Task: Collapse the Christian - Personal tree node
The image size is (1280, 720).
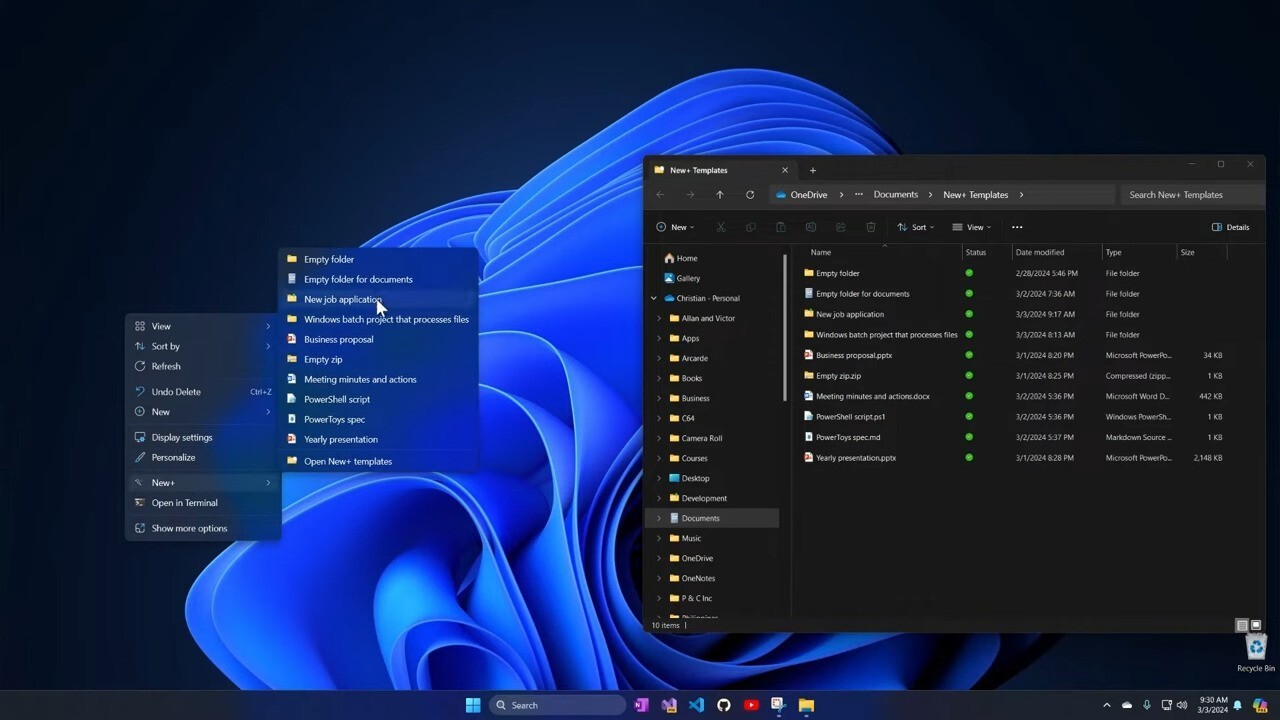Action: point(654,298)
